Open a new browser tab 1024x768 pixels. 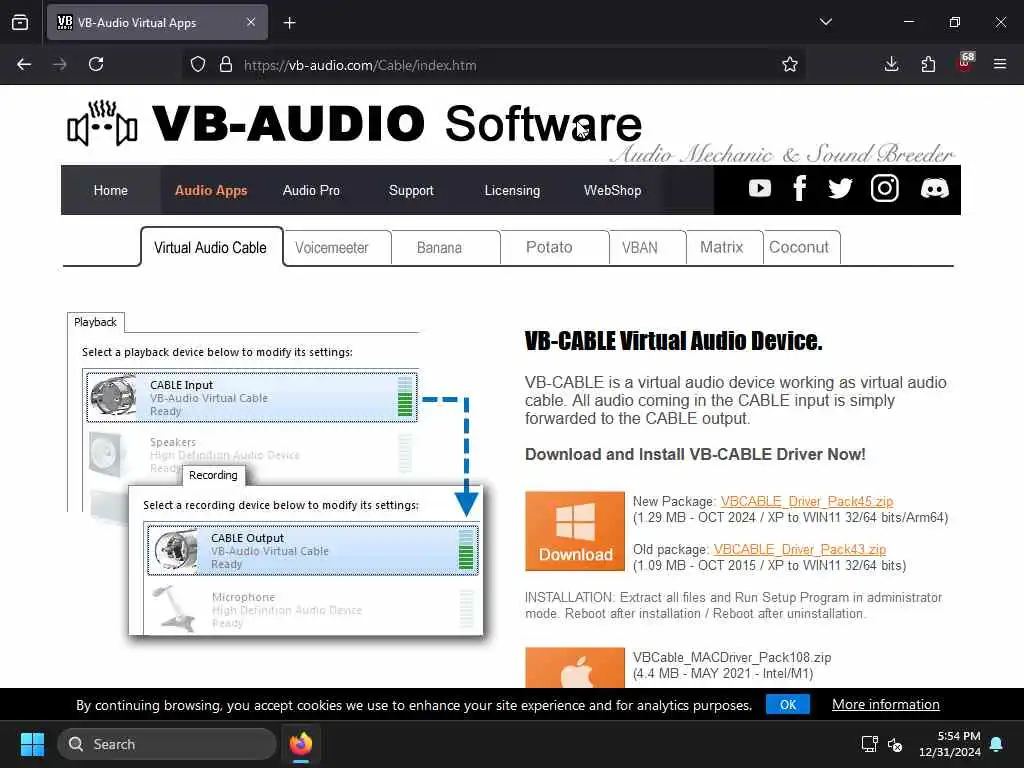(x=289, y=23)
